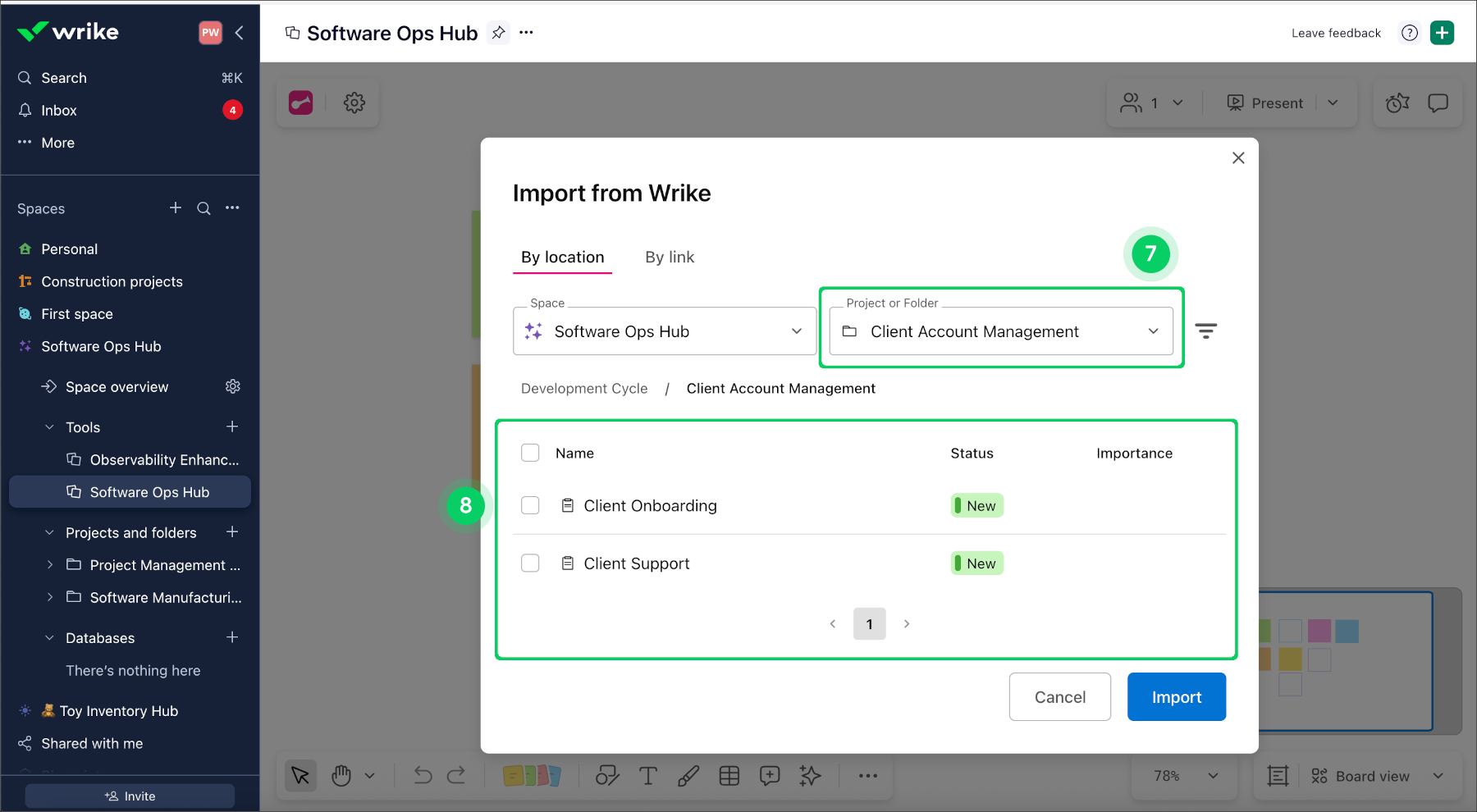Viewport: 1477px width, 812px height.
Task: Switch to the By link tab
Action: (669, 257)
